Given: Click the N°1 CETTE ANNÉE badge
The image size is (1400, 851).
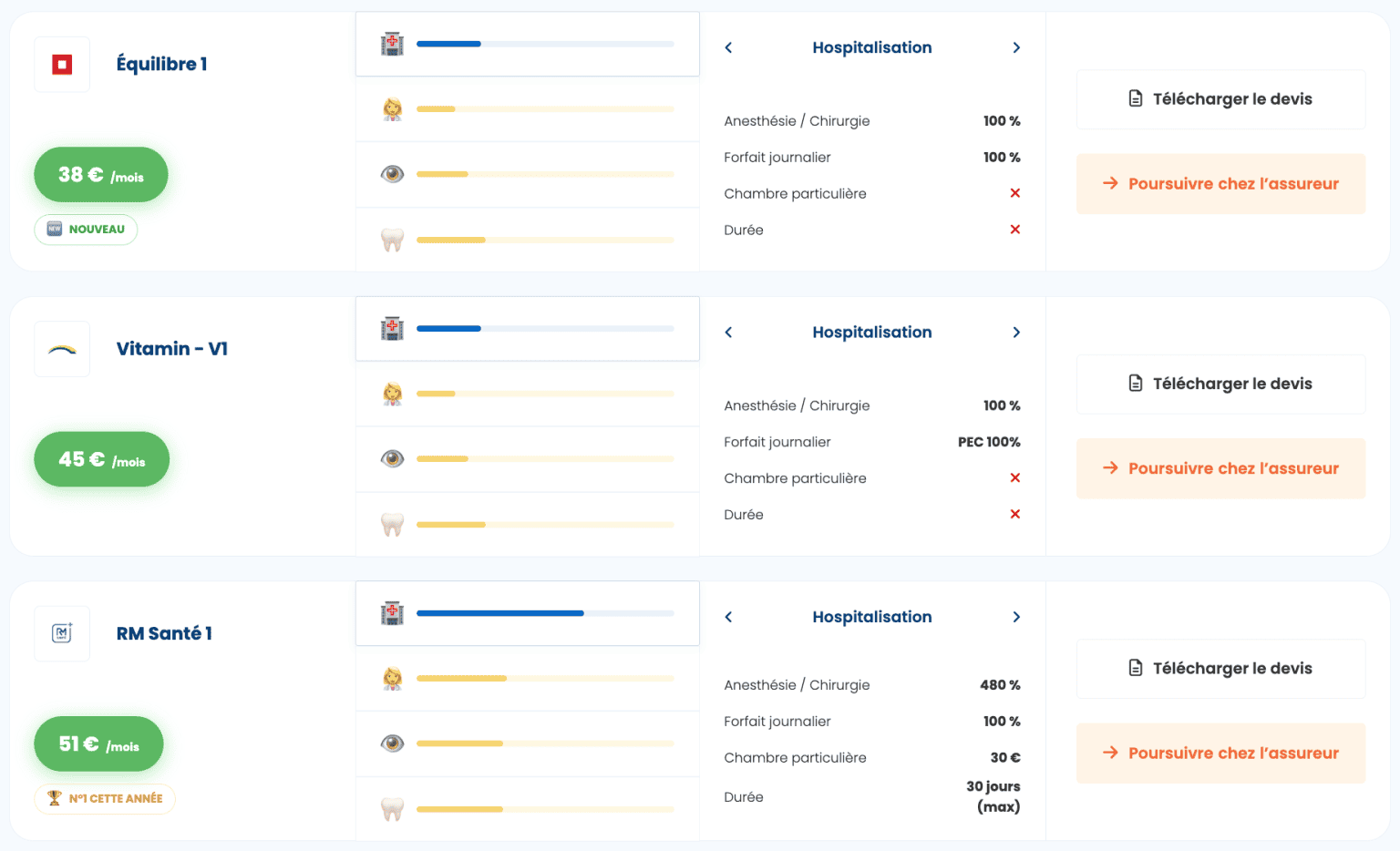Looking at the screenshot, I should click(104, 798).
